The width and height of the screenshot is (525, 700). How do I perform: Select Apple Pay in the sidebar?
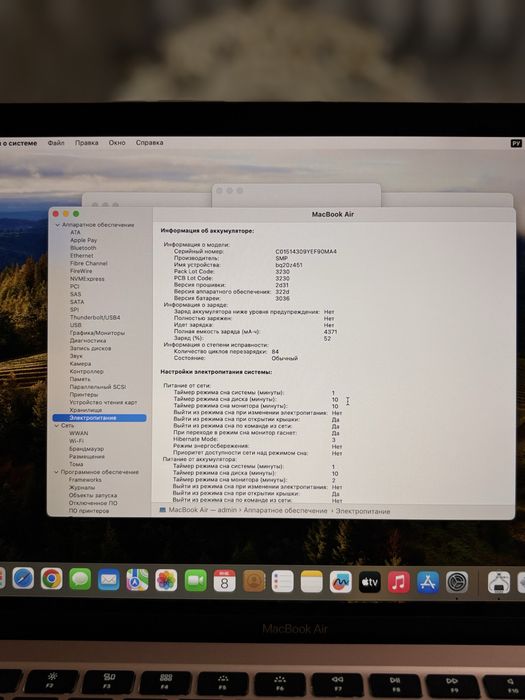coord(83,240)
